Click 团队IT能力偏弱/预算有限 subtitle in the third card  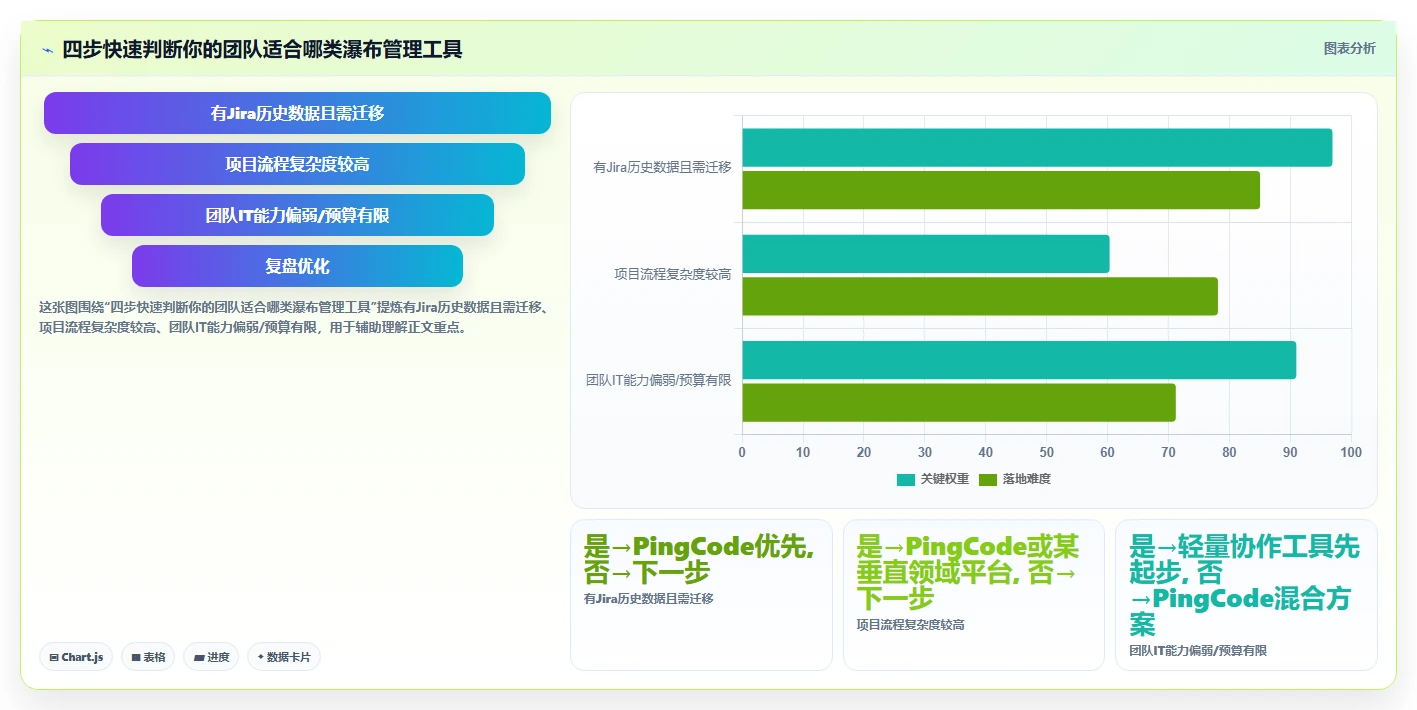1198,651
